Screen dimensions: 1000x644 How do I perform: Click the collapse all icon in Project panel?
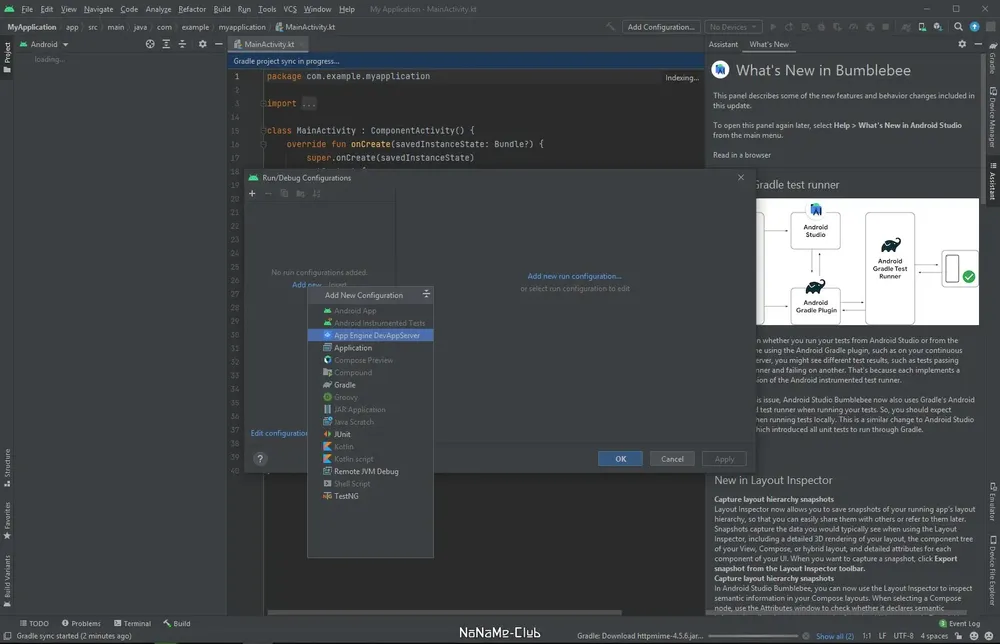click(x=182, y=44)
